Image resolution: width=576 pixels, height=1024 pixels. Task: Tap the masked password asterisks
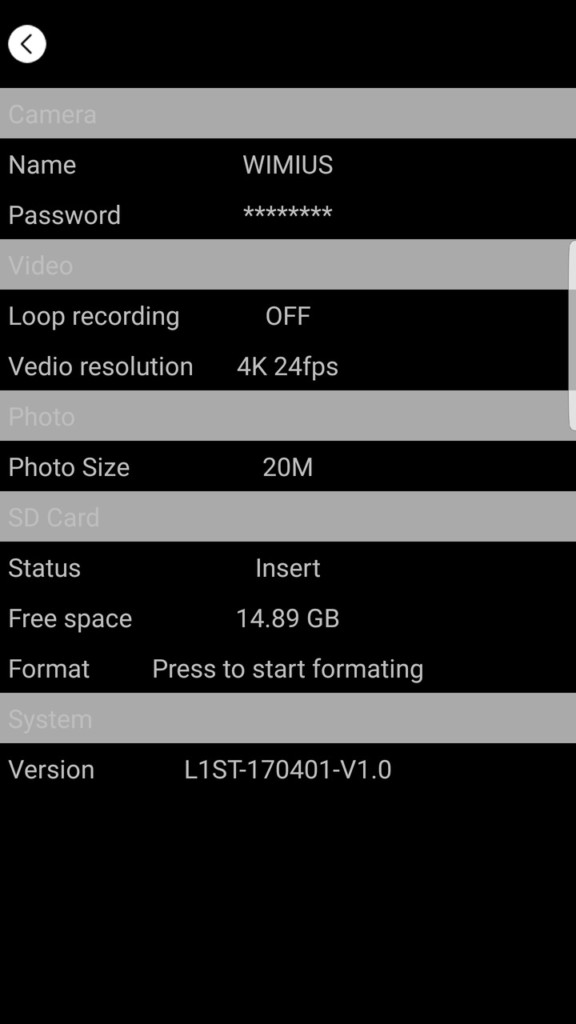point(288,213)
